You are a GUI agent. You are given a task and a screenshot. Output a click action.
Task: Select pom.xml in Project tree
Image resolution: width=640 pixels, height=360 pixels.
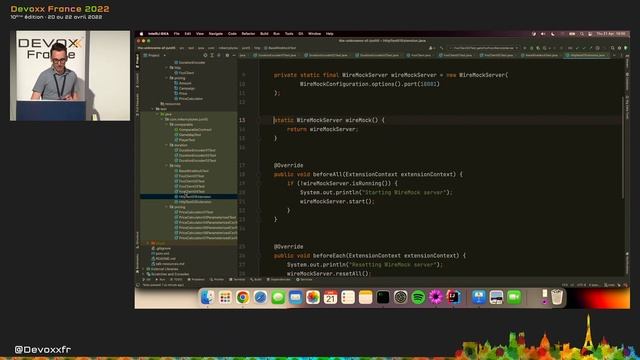click(160, 253)
